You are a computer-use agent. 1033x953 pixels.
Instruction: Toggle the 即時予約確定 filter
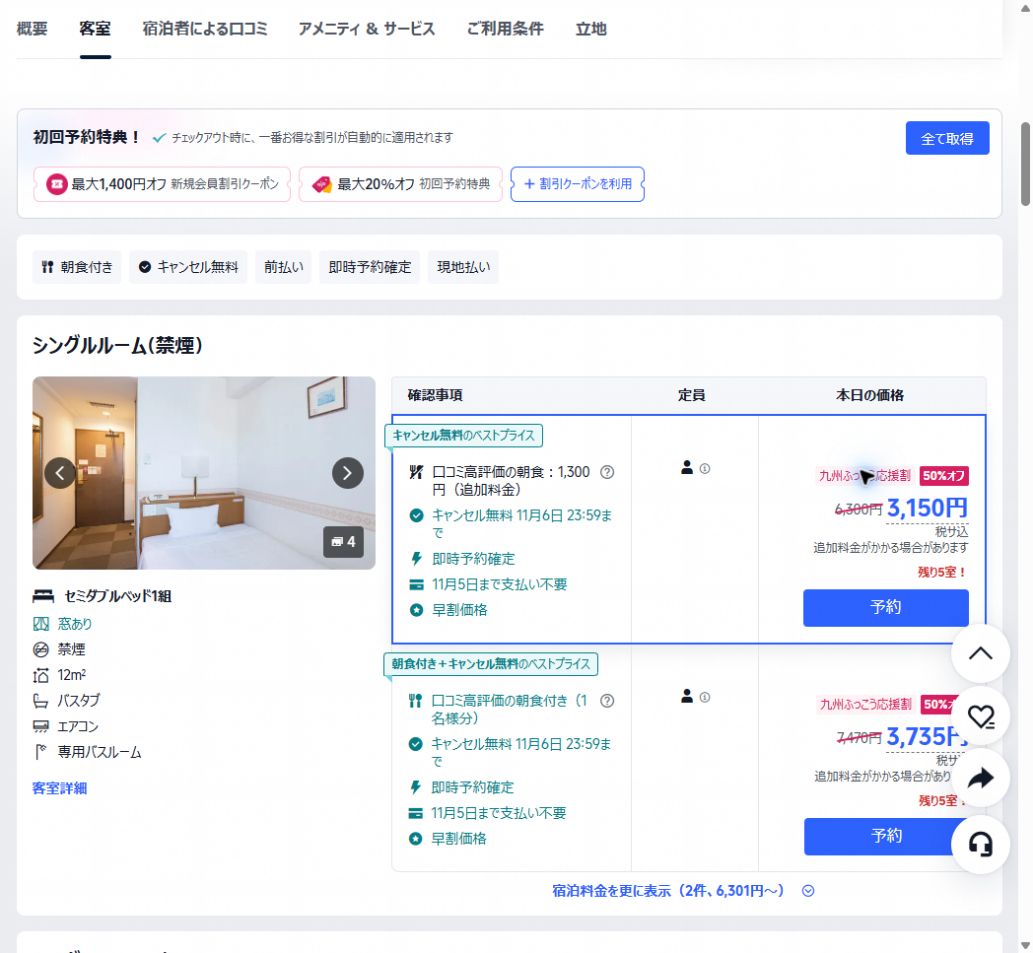(370, 267)
